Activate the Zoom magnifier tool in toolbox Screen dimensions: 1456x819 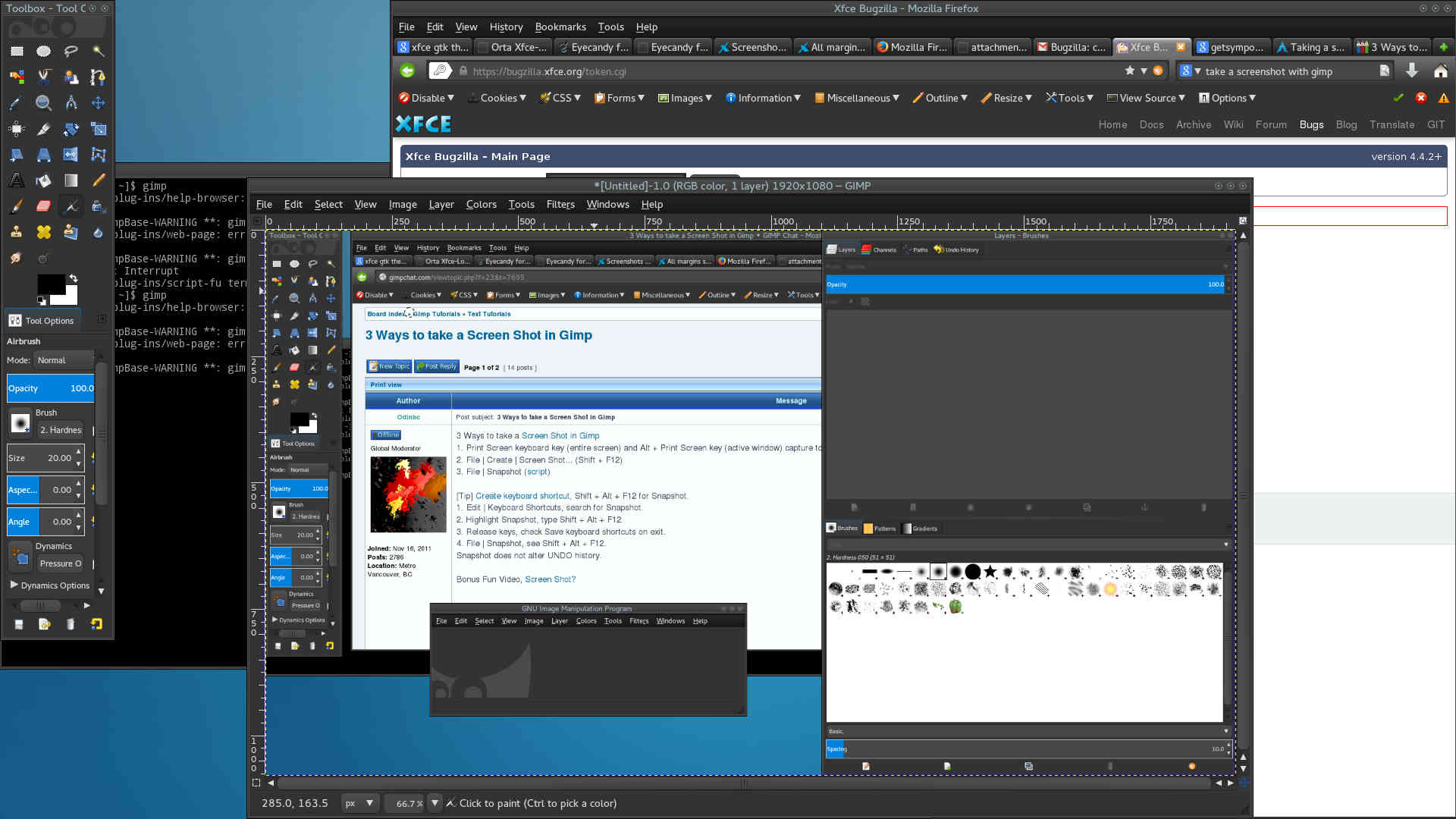pyautogui.click(x=43, y=103)
